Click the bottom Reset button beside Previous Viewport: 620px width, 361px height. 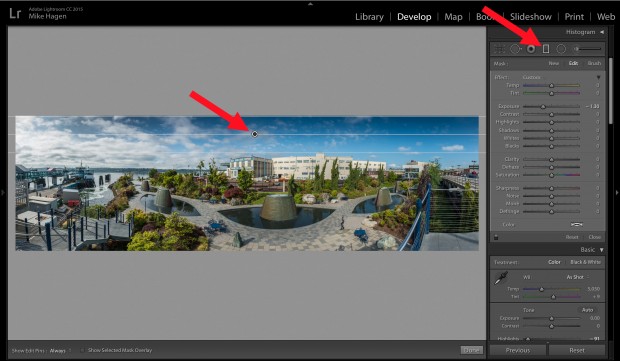tap(577, 350)
